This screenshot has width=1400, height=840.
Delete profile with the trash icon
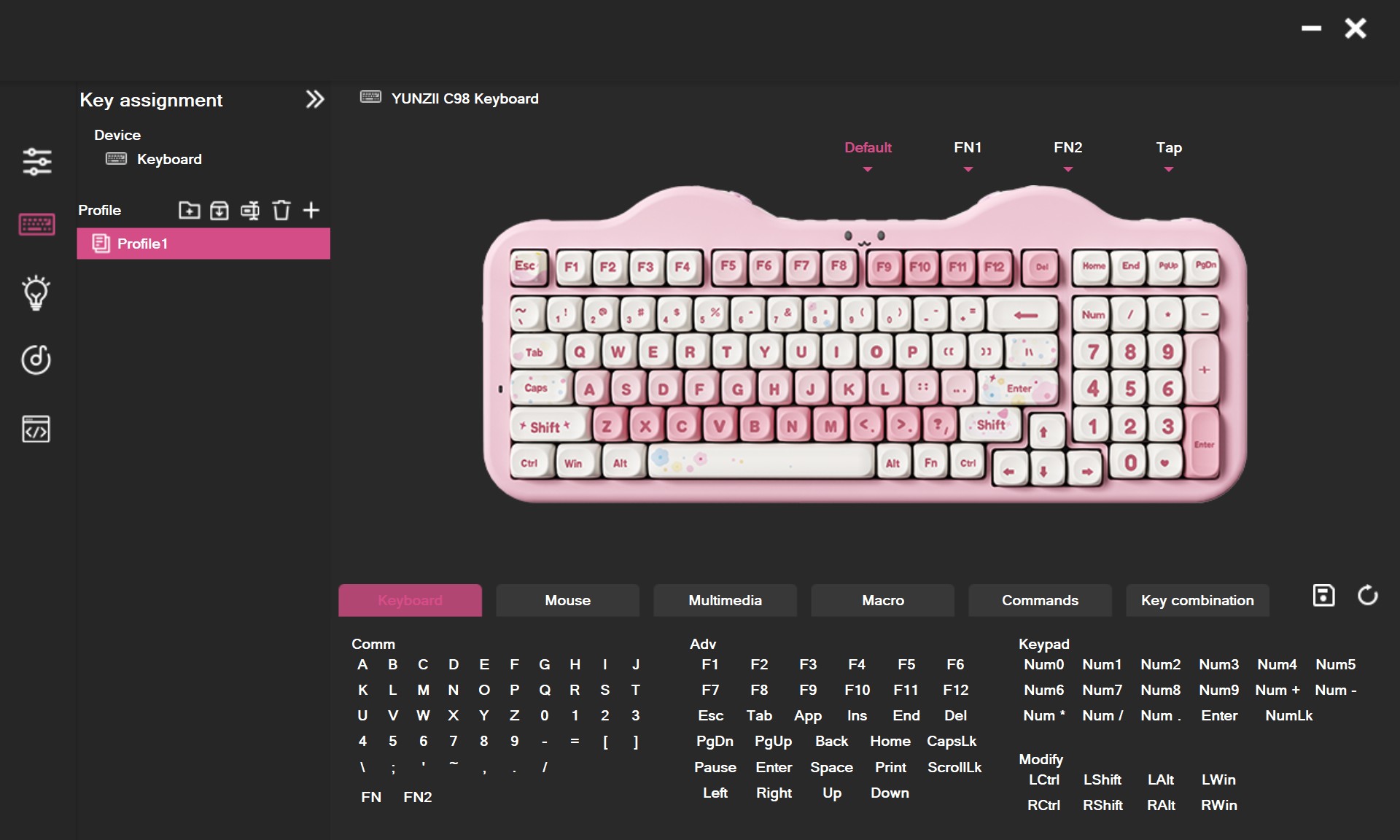pos(281,210)
